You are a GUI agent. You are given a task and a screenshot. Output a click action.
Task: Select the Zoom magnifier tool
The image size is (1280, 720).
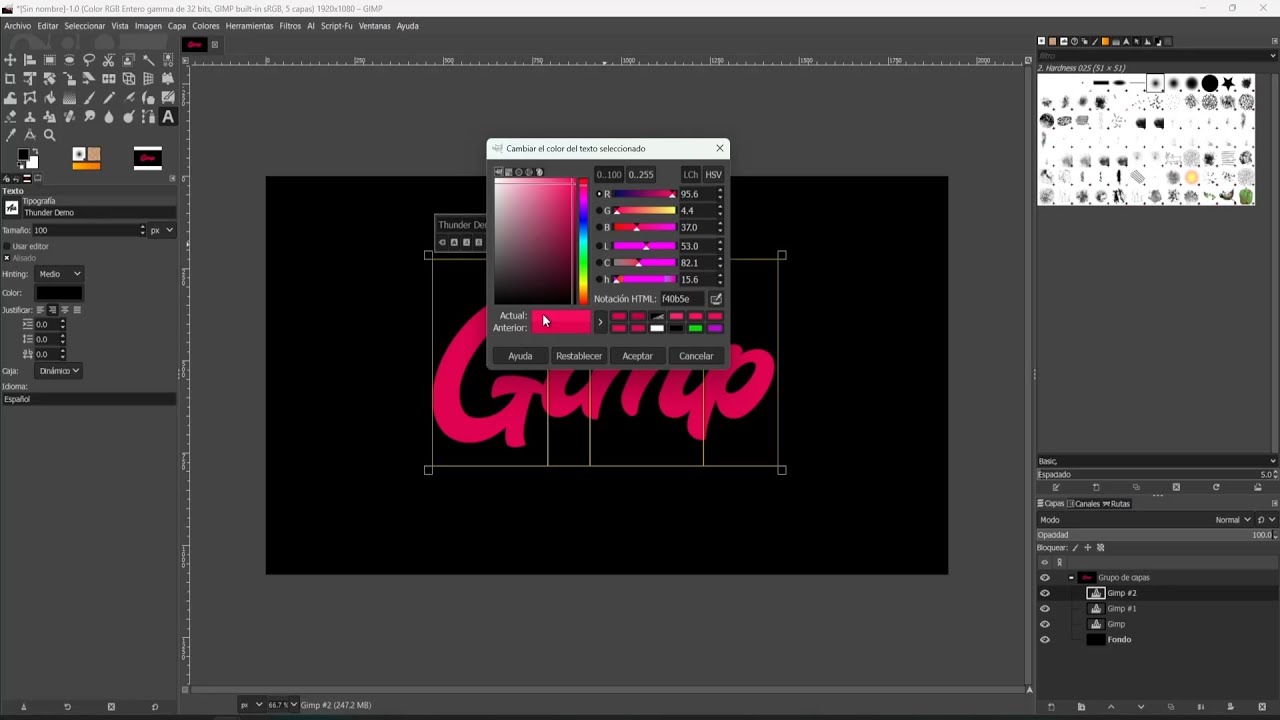pyautogui.click(x=49, y=135)
